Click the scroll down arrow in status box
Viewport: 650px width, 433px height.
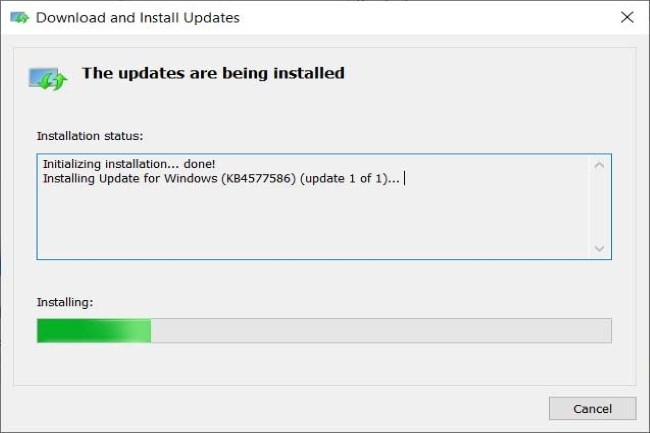point(599,248)
